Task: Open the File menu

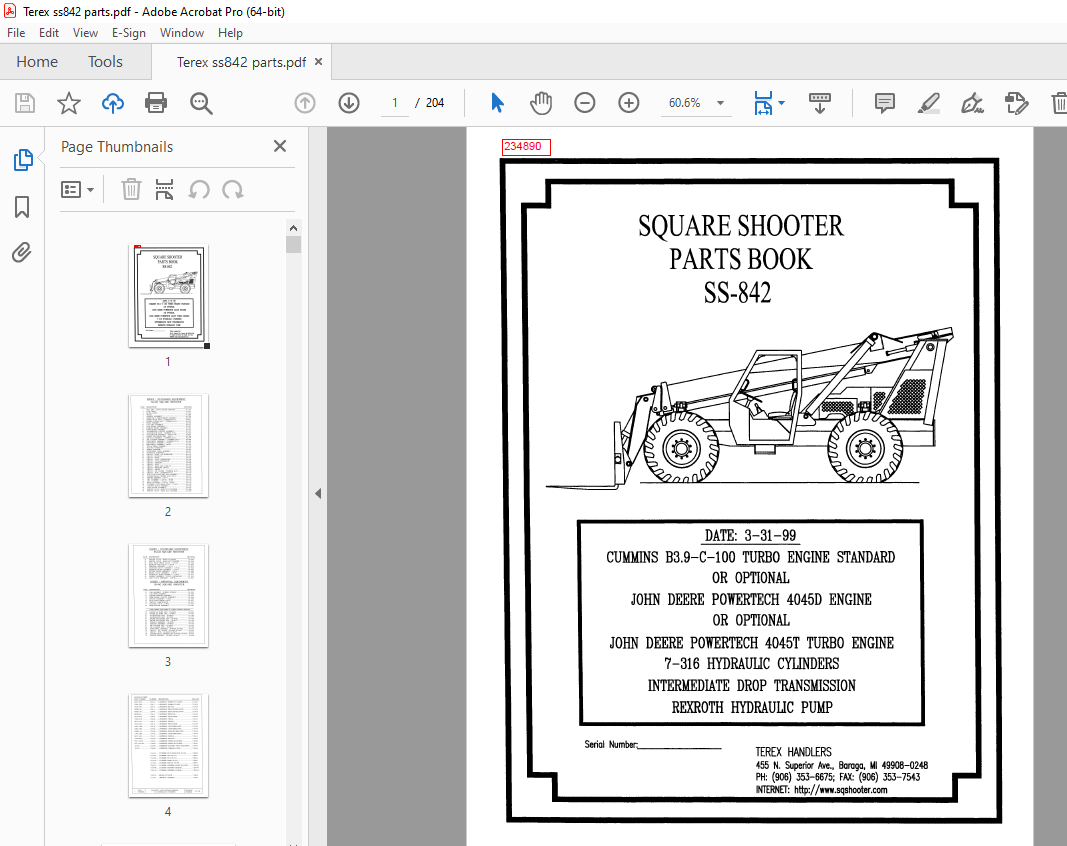Action: click(x=16, y=33)
